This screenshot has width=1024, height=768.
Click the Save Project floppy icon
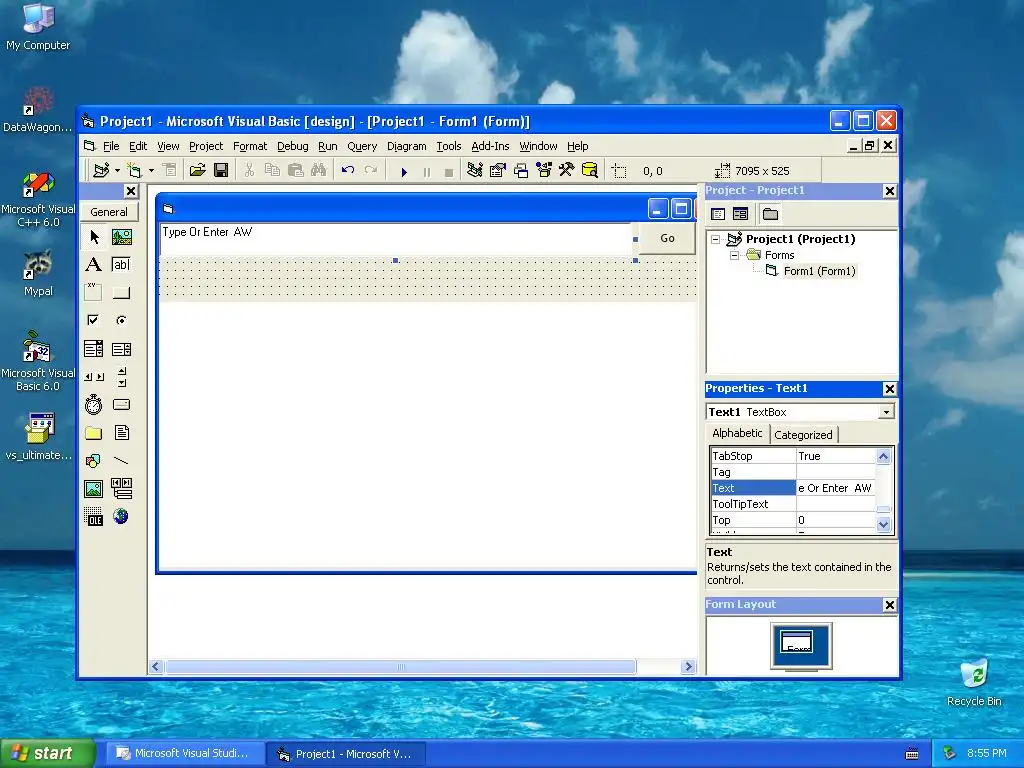click(221, 171)
